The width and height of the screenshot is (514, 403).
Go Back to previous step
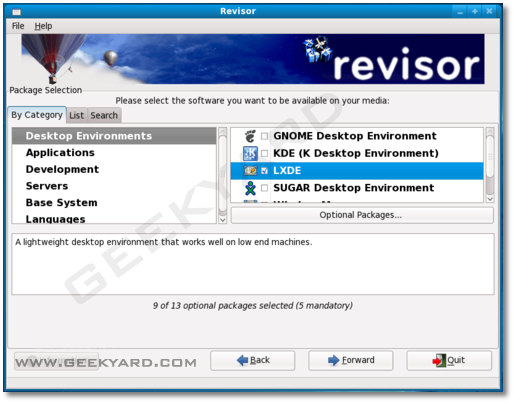(x=253, y=360)
